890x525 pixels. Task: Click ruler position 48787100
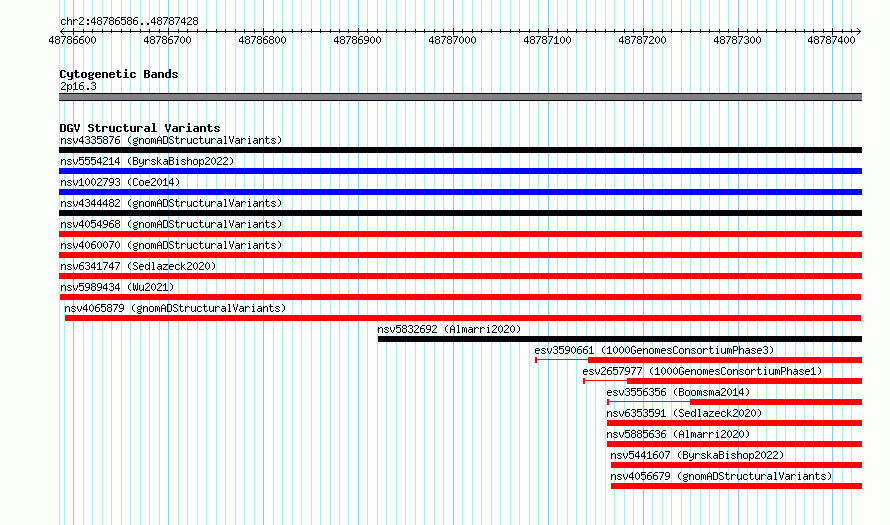click(547, 40)
